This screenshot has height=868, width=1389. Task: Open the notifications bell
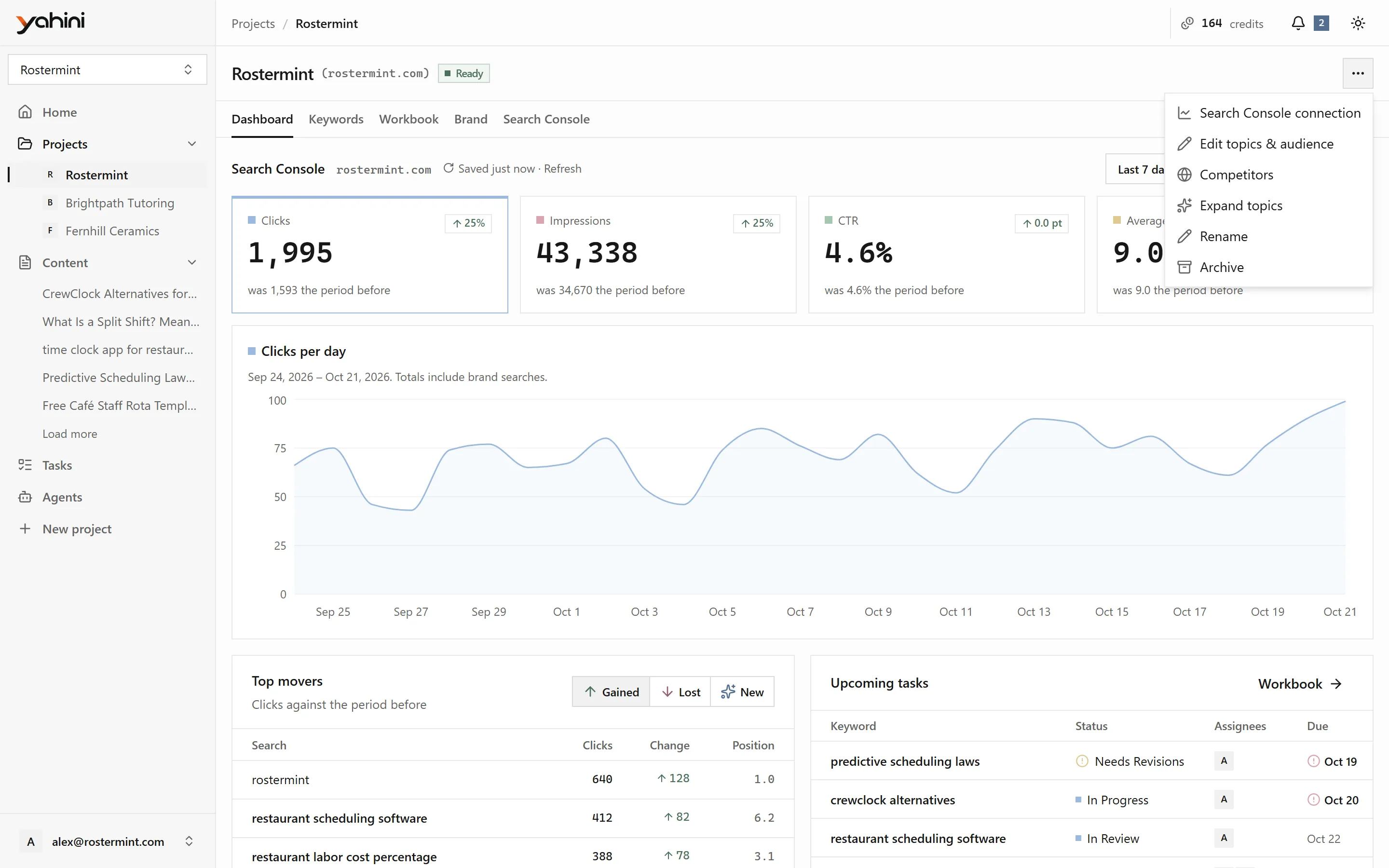click(1298, 24)
